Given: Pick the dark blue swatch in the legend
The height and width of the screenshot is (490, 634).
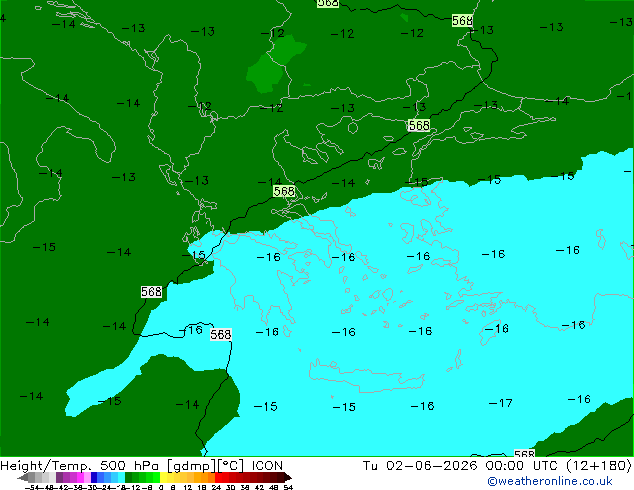Looking at the screenshot, I should pos(94,477).
